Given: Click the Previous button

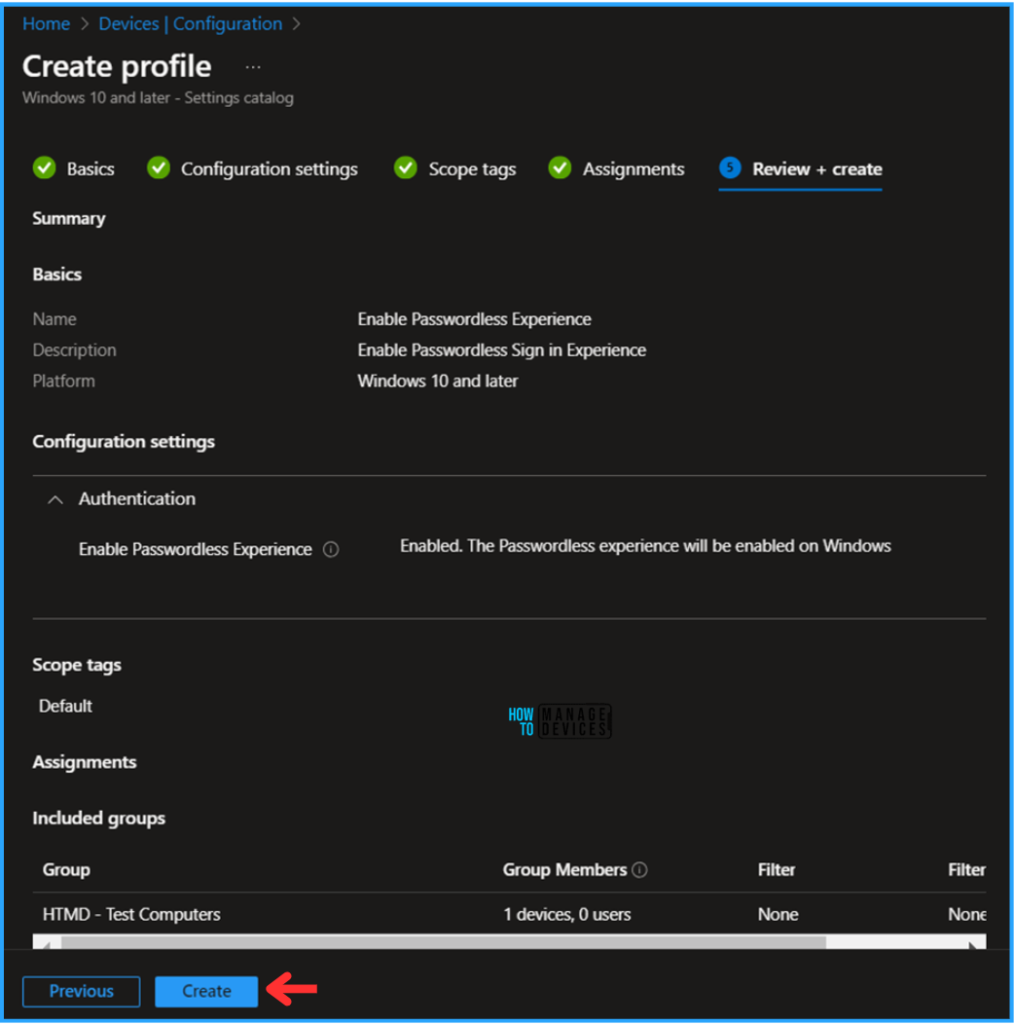Looking at the screenshot, I should [81, 991].
